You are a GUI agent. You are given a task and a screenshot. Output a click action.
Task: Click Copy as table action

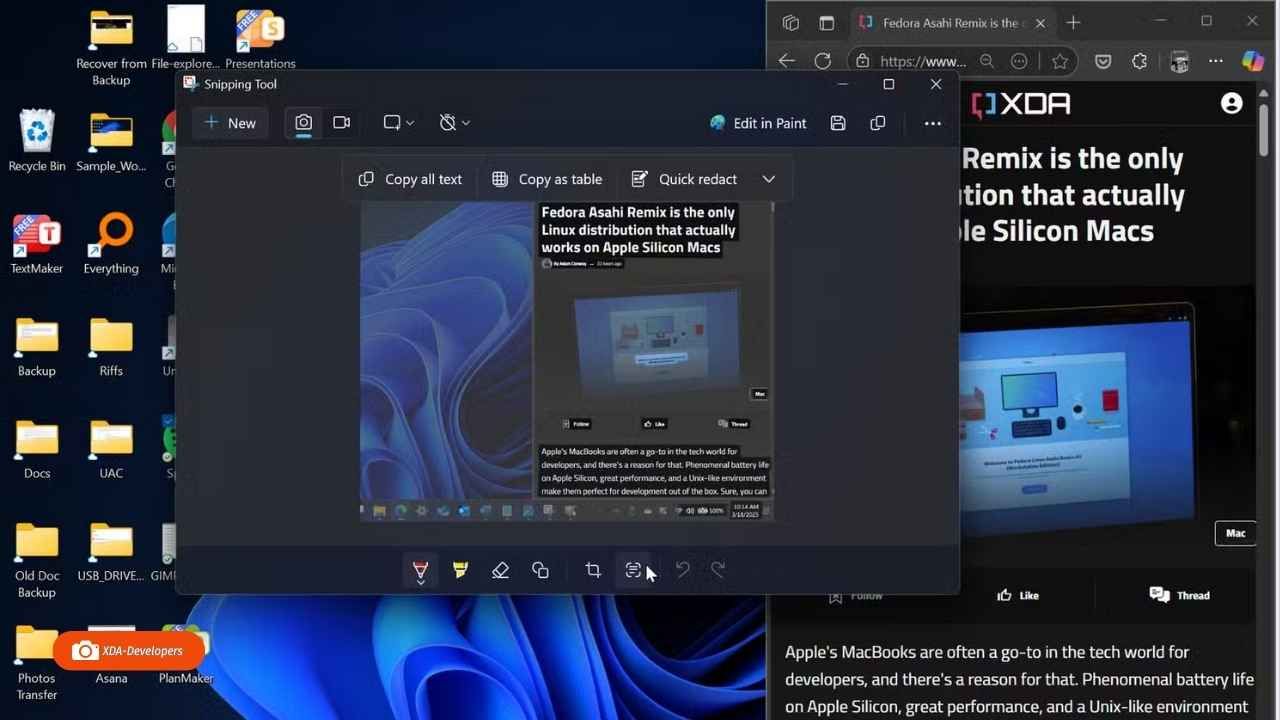point(546,179)
